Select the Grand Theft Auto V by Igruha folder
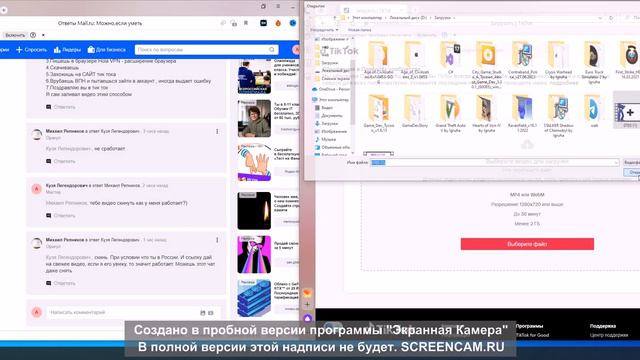Viewport: 640px width, 360px height. click(450, 113)
